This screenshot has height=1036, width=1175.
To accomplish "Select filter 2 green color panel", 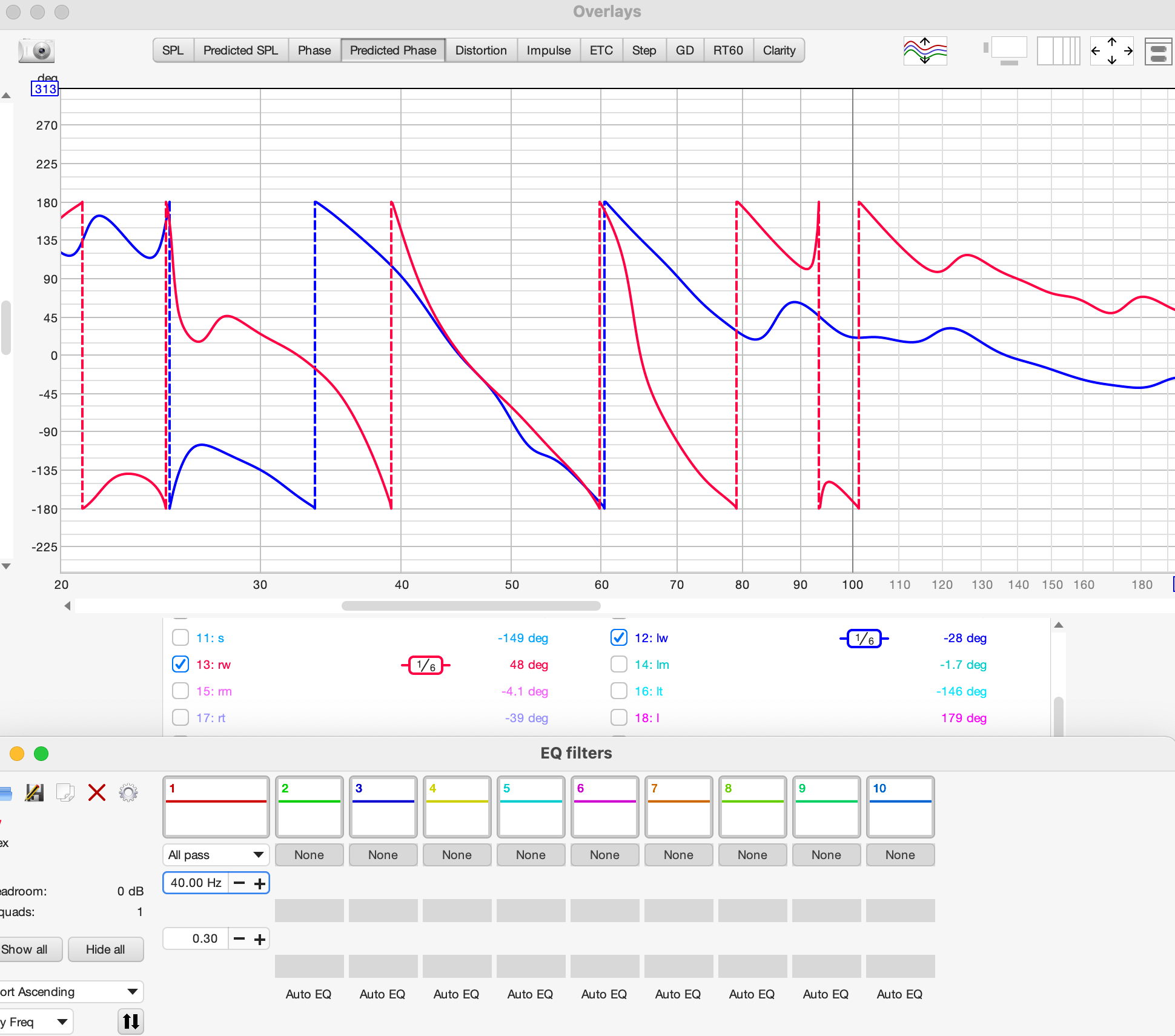I will (x=309, y=807).
